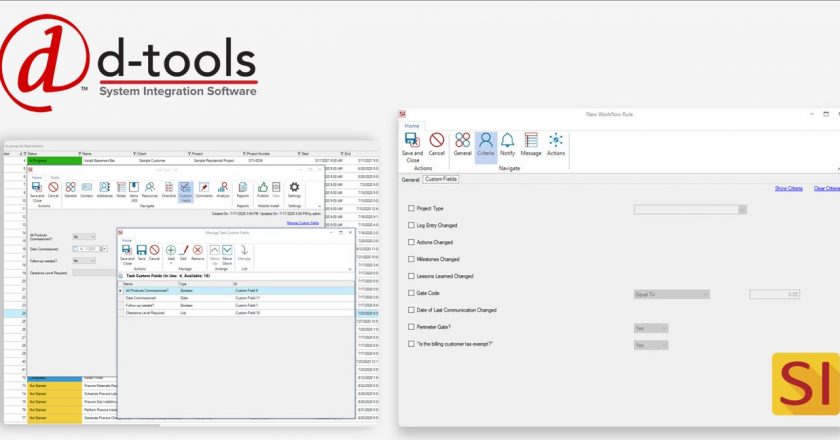This screenshot has width=840, height=440.
Task: Open Resources icon in task ribbon
Action: tap(150, 190)
